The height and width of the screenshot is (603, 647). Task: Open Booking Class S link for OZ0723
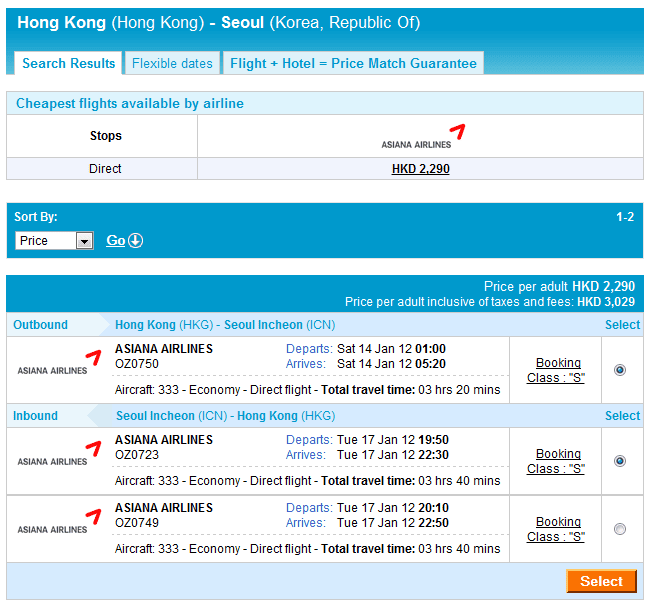557,461
